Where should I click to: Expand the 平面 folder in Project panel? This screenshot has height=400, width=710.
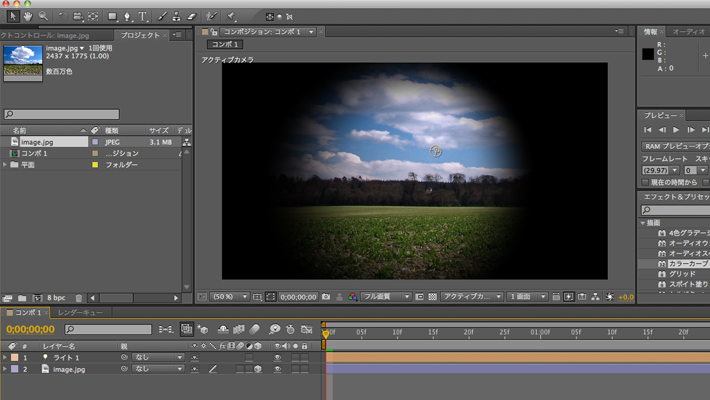pos(6,165)
